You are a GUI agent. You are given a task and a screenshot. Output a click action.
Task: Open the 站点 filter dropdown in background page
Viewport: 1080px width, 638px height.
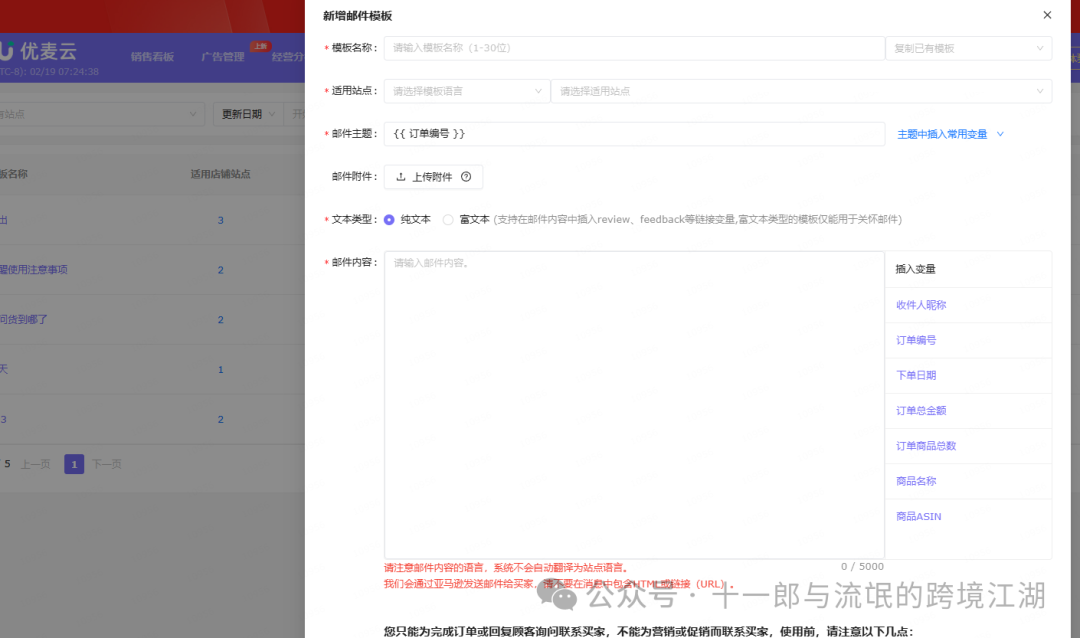tap(101, 114)
